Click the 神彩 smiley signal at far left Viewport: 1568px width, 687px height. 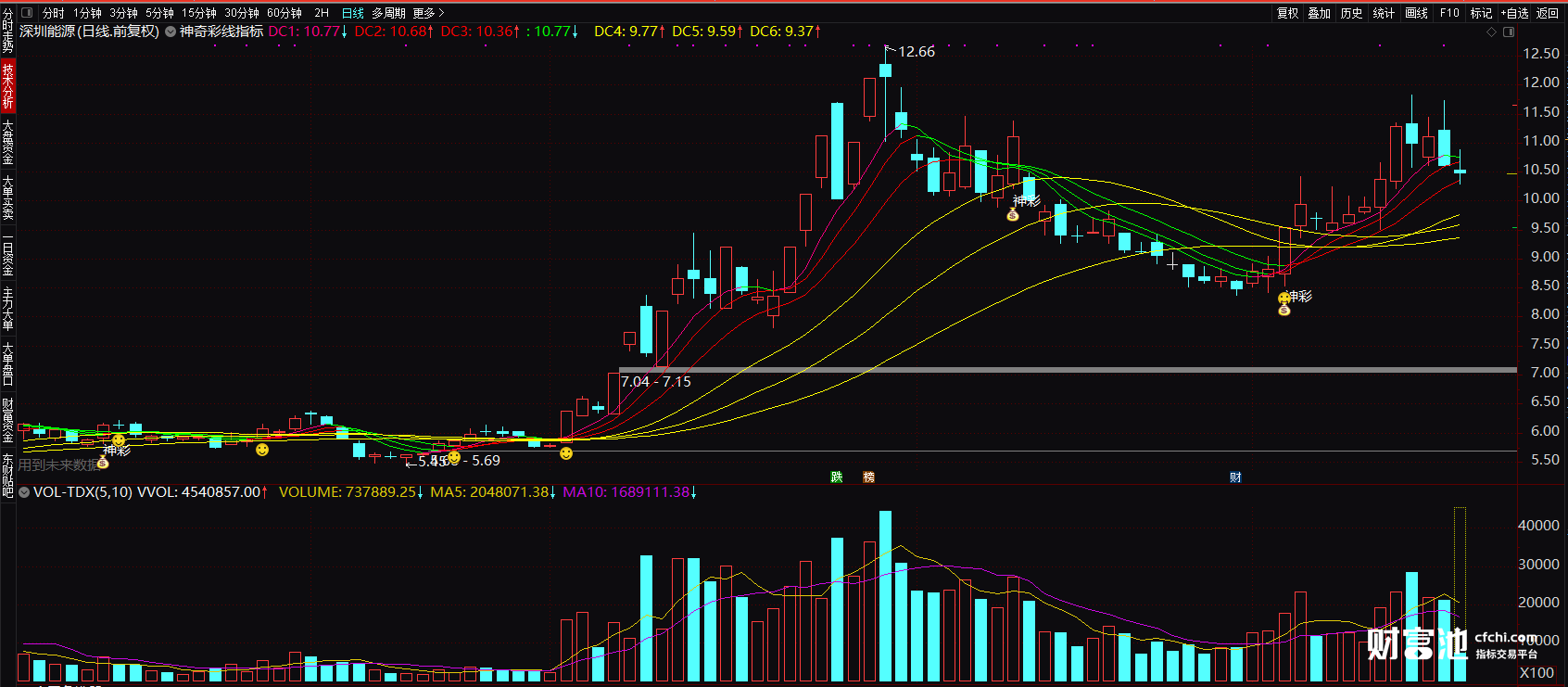point(118,440)
